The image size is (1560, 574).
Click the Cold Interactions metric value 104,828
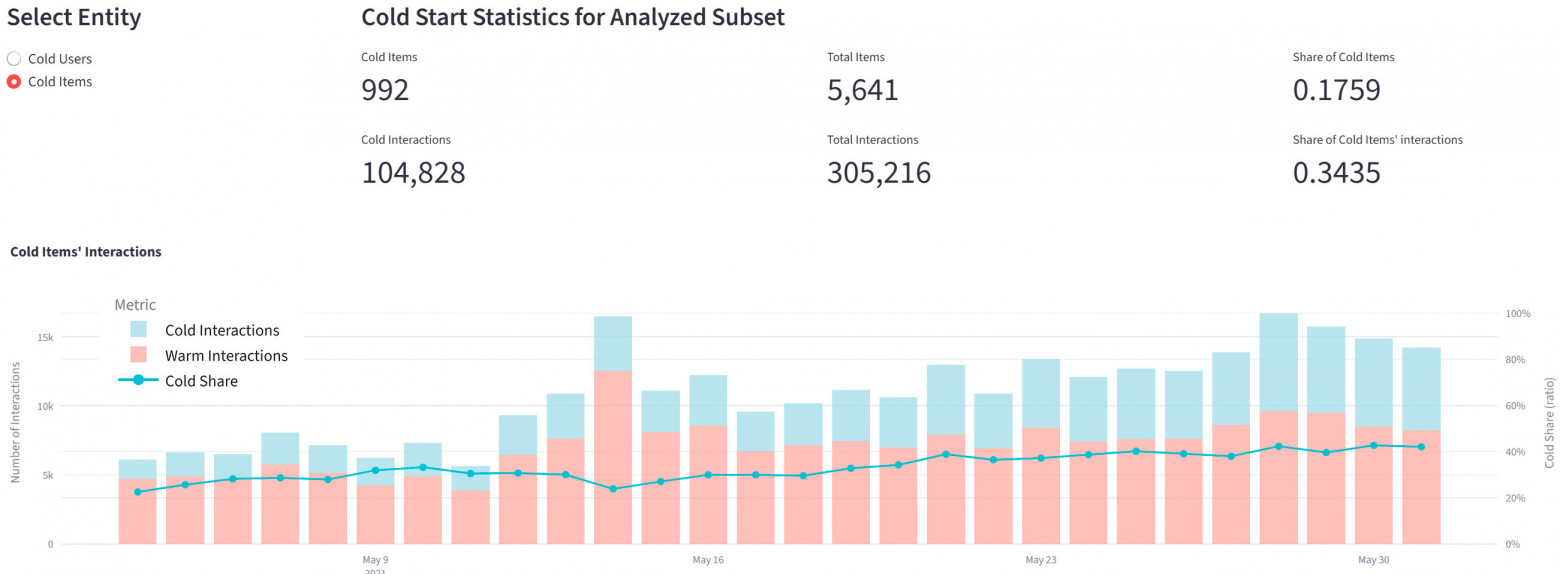pos(413,173)
